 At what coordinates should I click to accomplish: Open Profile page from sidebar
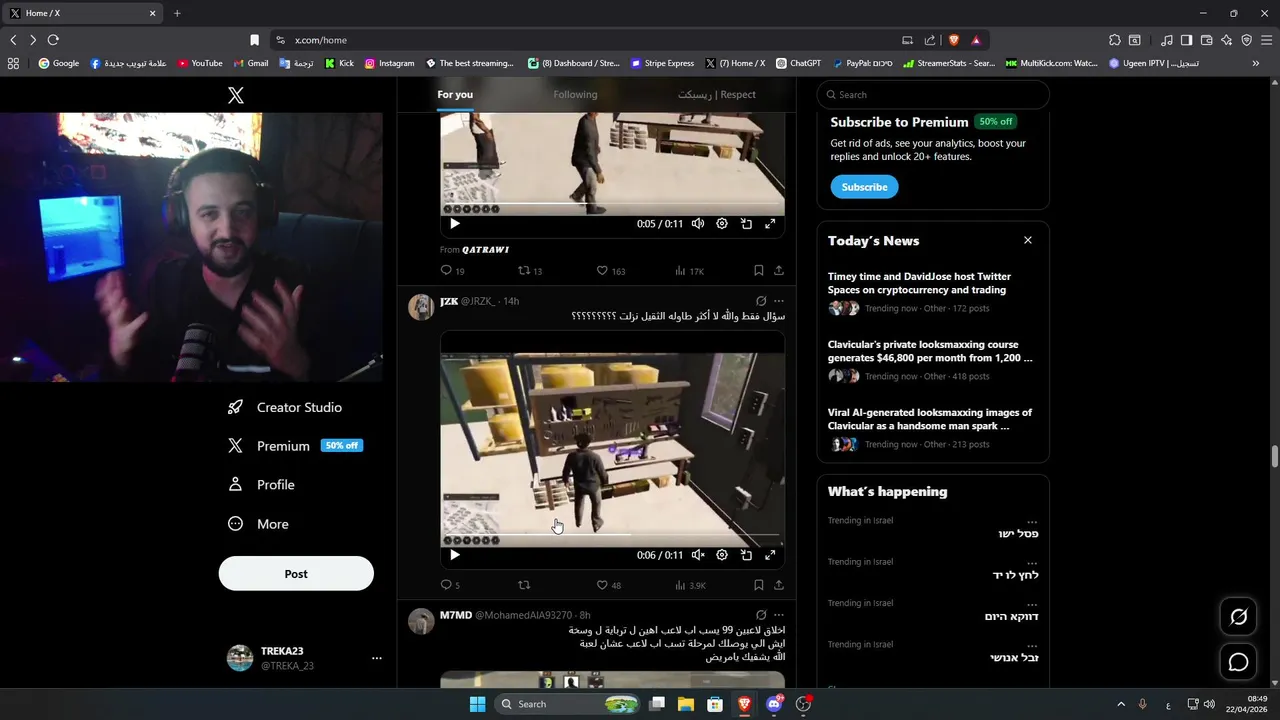[261, 485]
